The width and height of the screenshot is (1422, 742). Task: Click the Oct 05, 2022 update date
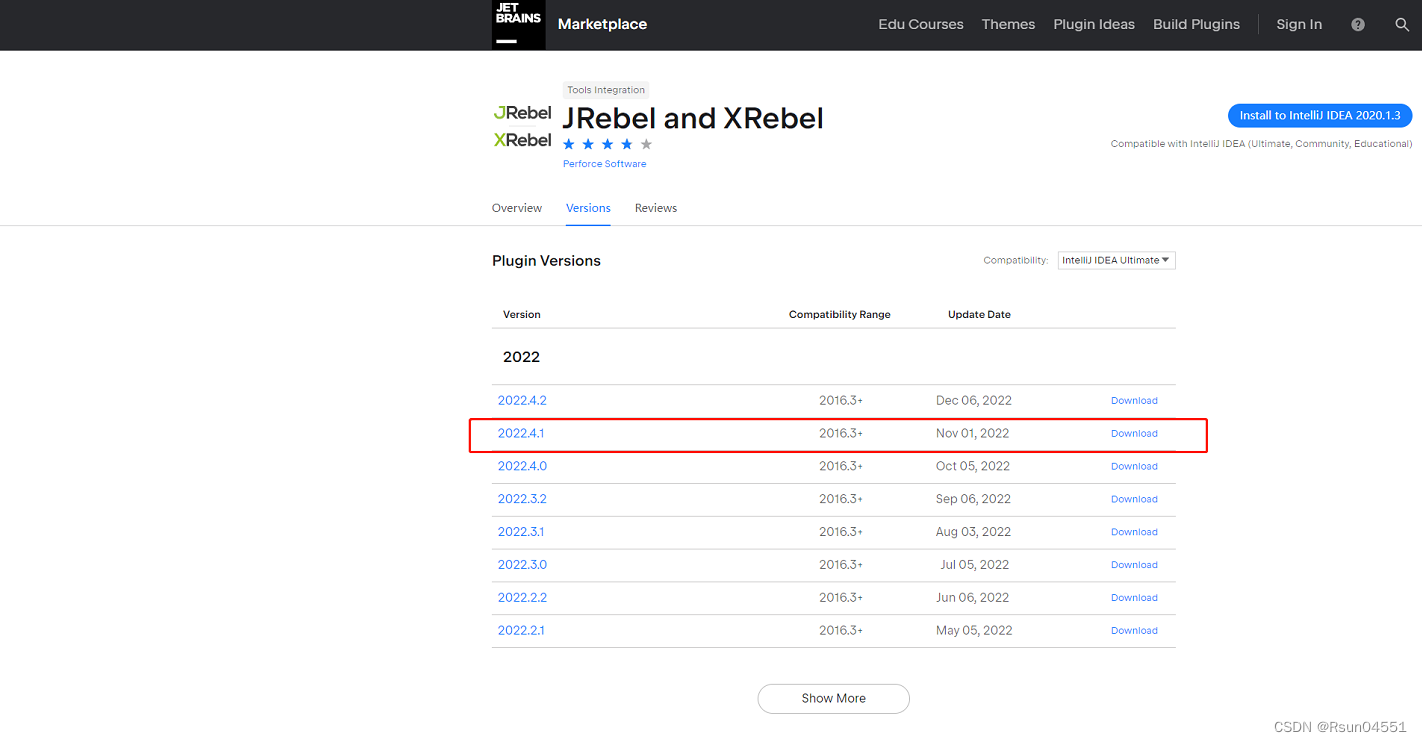(974, 466)
